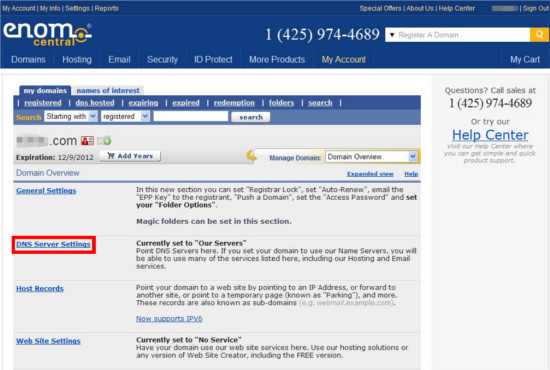This screenshot has width=550, height=370.
Task: Open the Host Records link
Action: 40,289
